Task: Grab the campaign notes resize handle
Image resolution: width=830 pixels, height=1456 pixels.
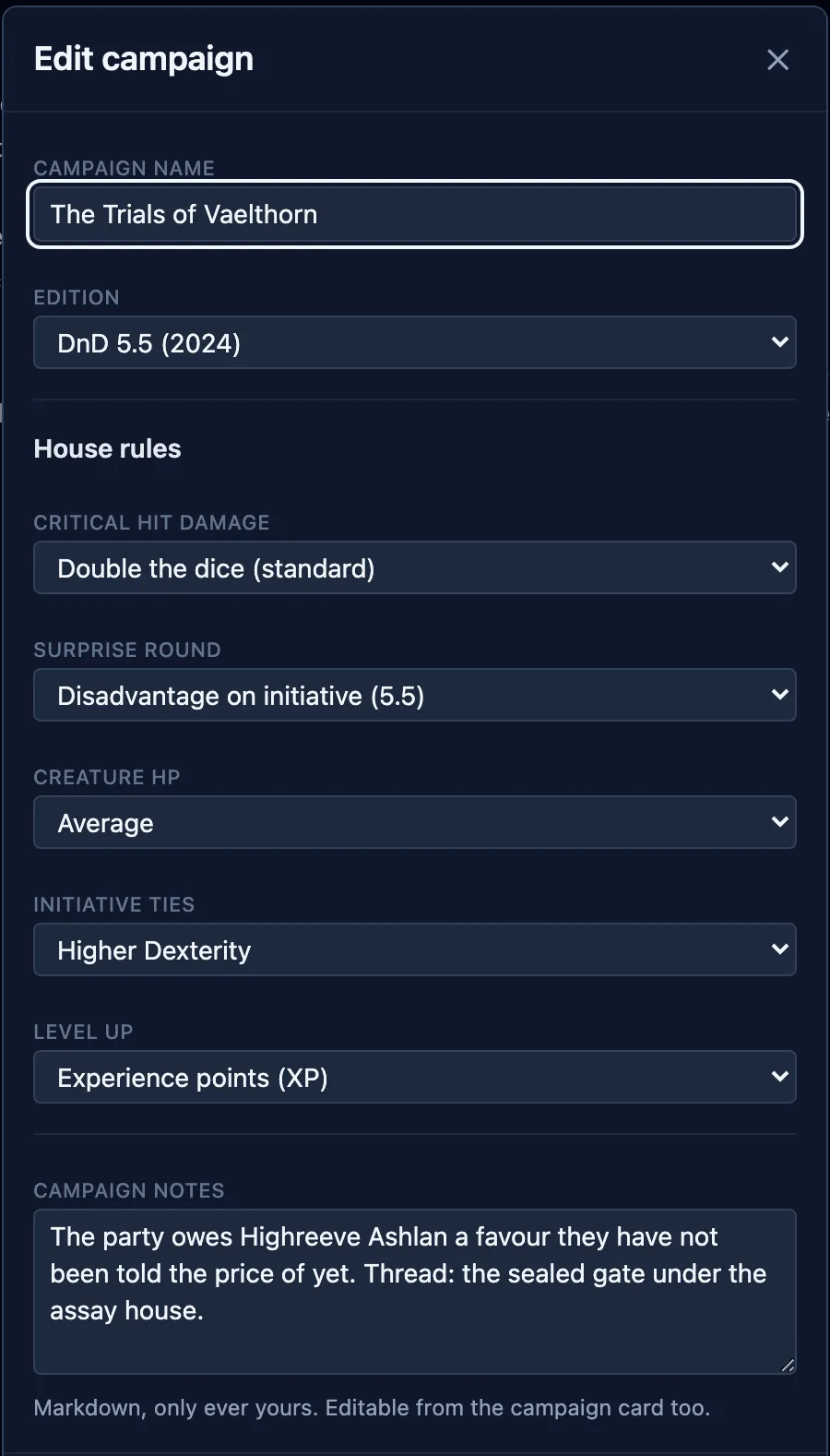Action: [788, 1366]
